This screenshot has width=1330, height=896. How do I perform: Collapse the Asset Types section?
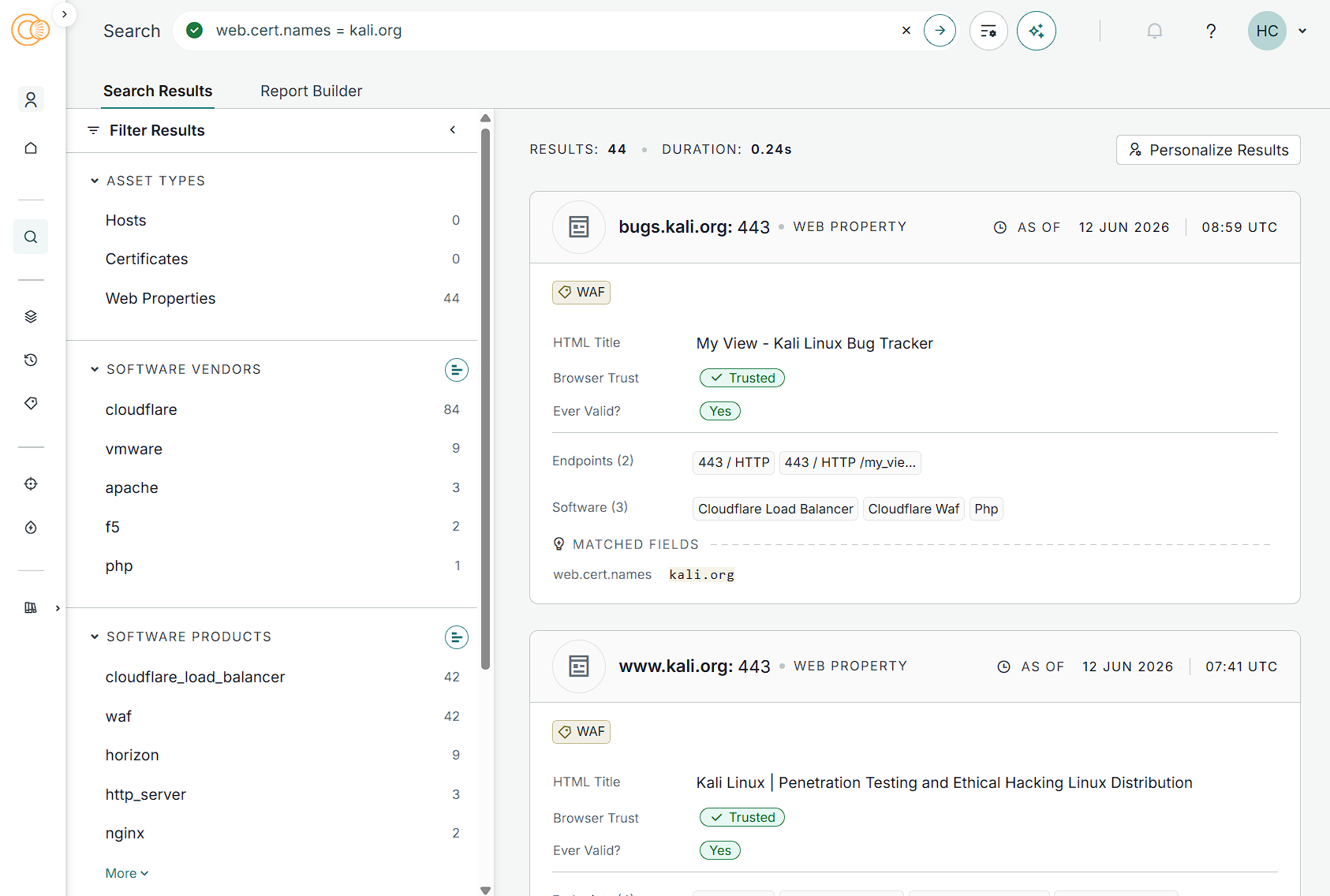[x=95, y=181]
